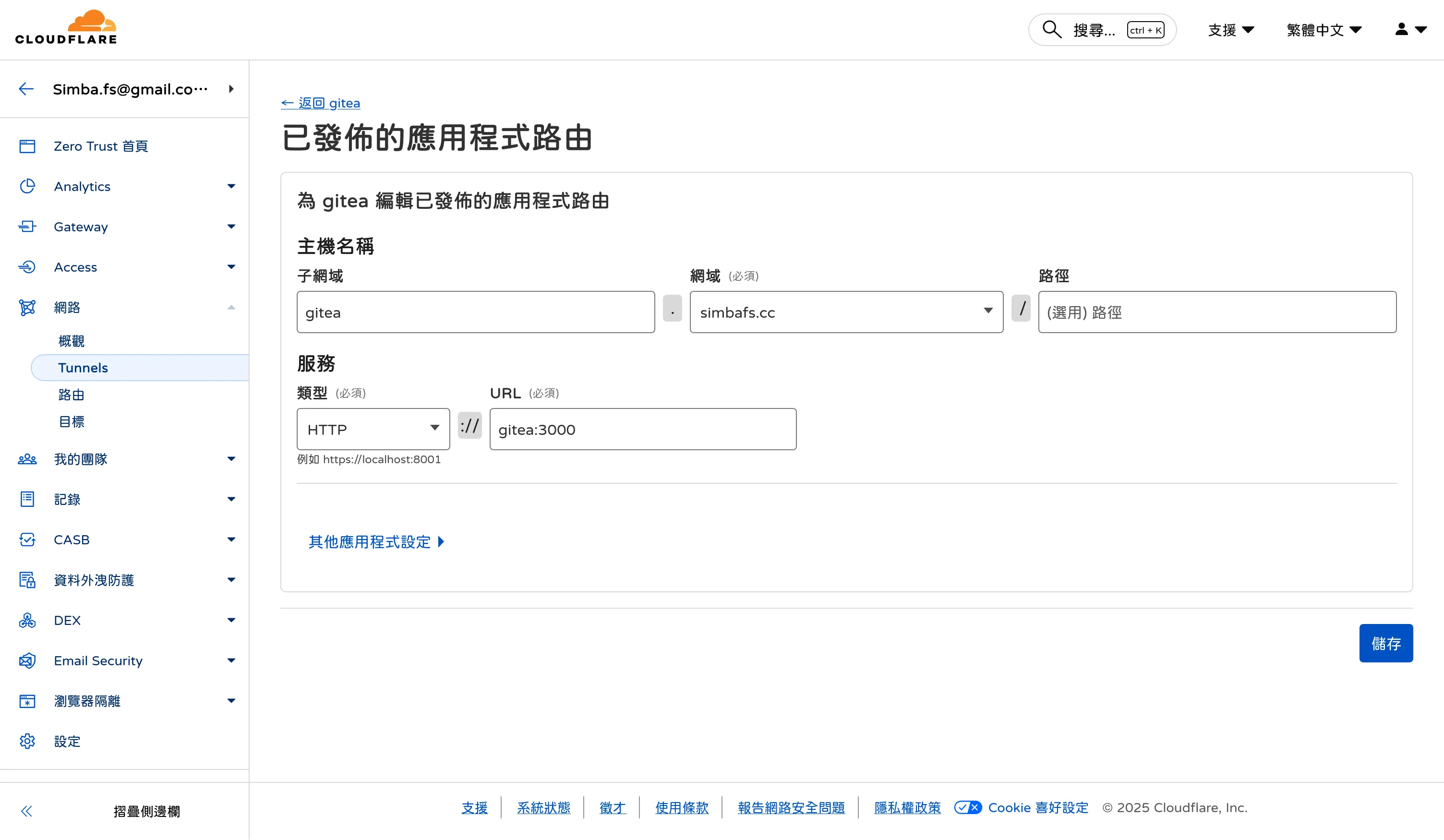The width and height of the screenshot is (1444, 840).
Task: Open 路由 under the network menu
Action: coord(72,395)
